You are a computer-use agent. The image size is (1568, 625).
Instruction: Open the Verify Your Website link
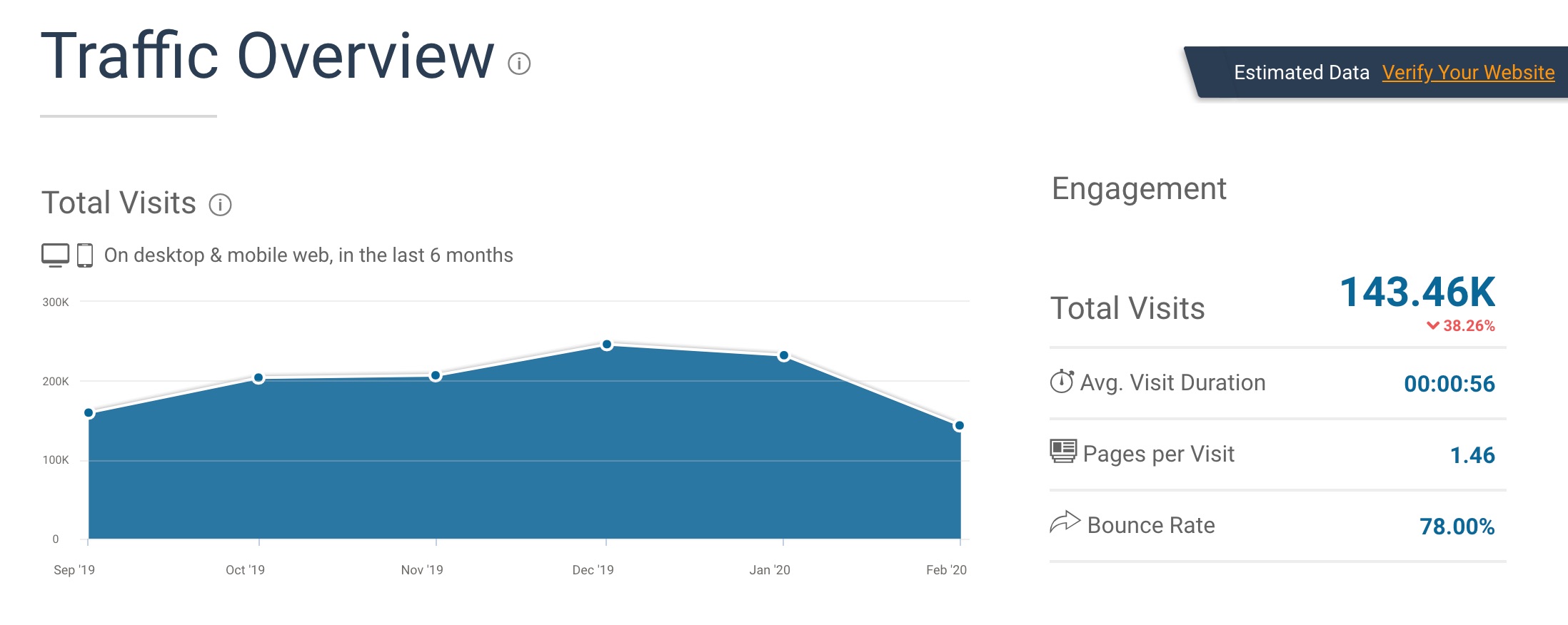tap(1468, 72)
